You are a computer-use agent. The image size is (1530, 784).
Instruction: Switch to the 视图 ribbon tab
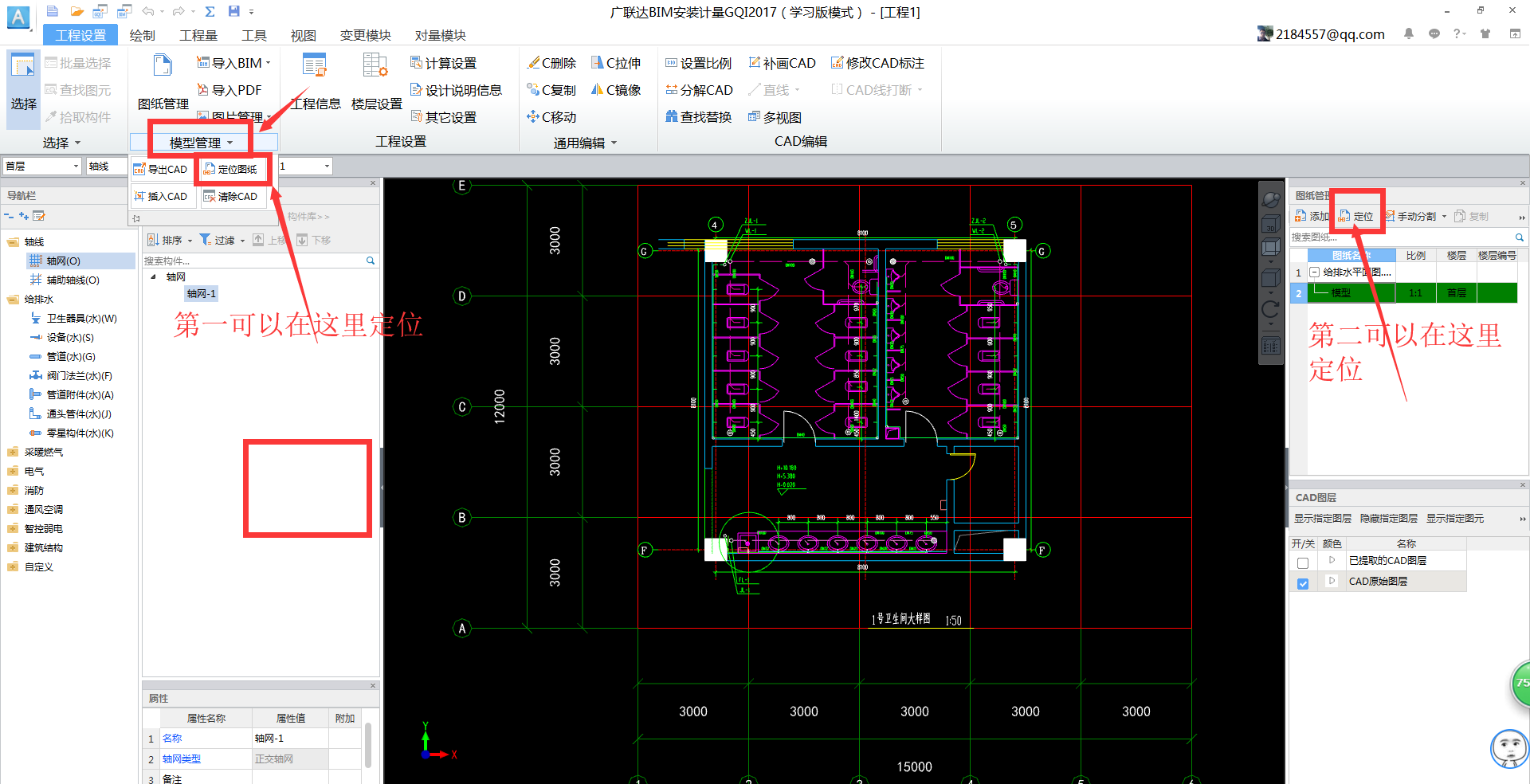(303, 35)
